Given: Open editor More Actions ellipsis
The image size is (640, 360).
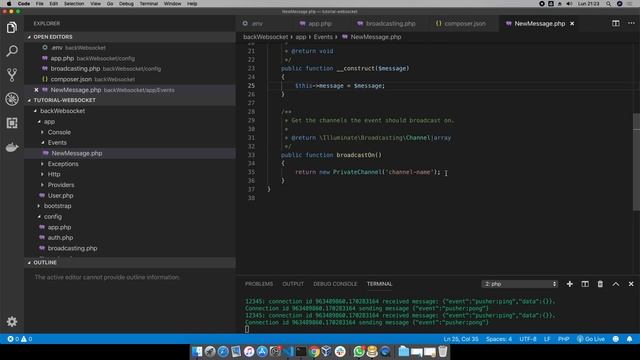Looking at the screenshot, I should pyautogui.click(x=631, y=23).
